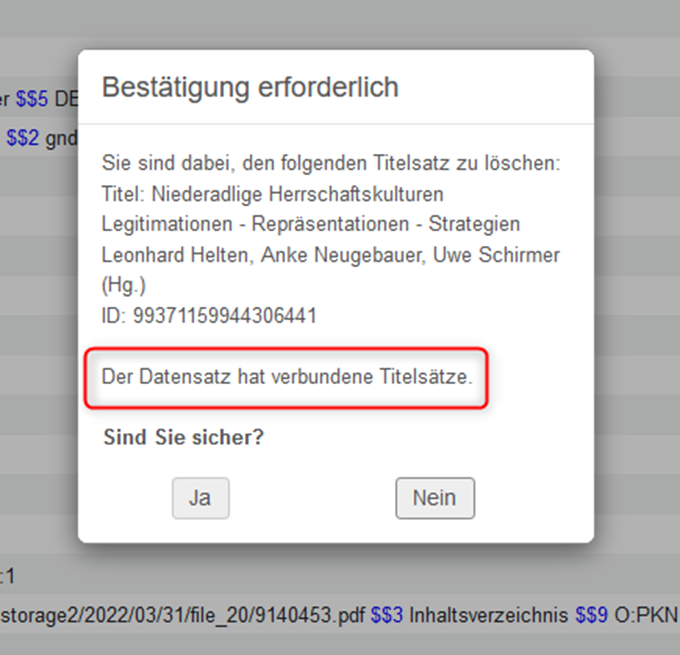Click the 'Bestätigung erforderlich' dialog title
680x655 pixels.
pyautogui.click(x=250, y=87)
